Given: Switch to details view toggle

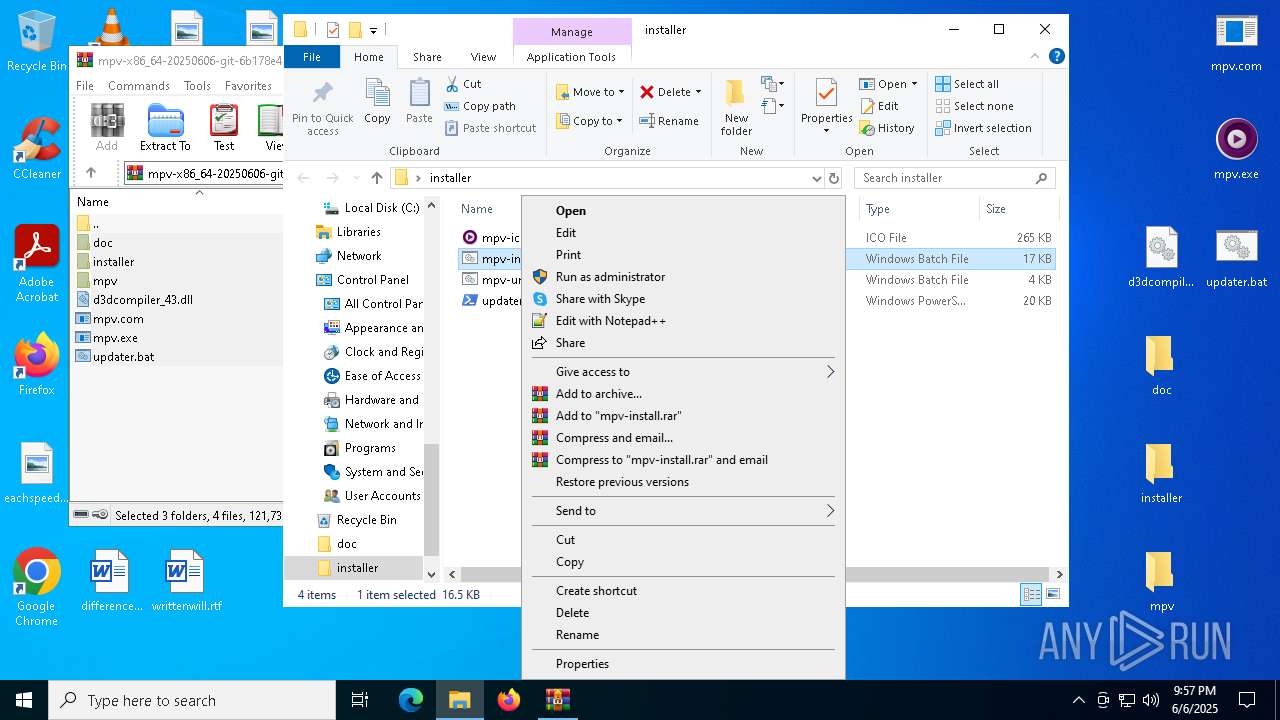Looking at the screenshot, I should 1031,595.
